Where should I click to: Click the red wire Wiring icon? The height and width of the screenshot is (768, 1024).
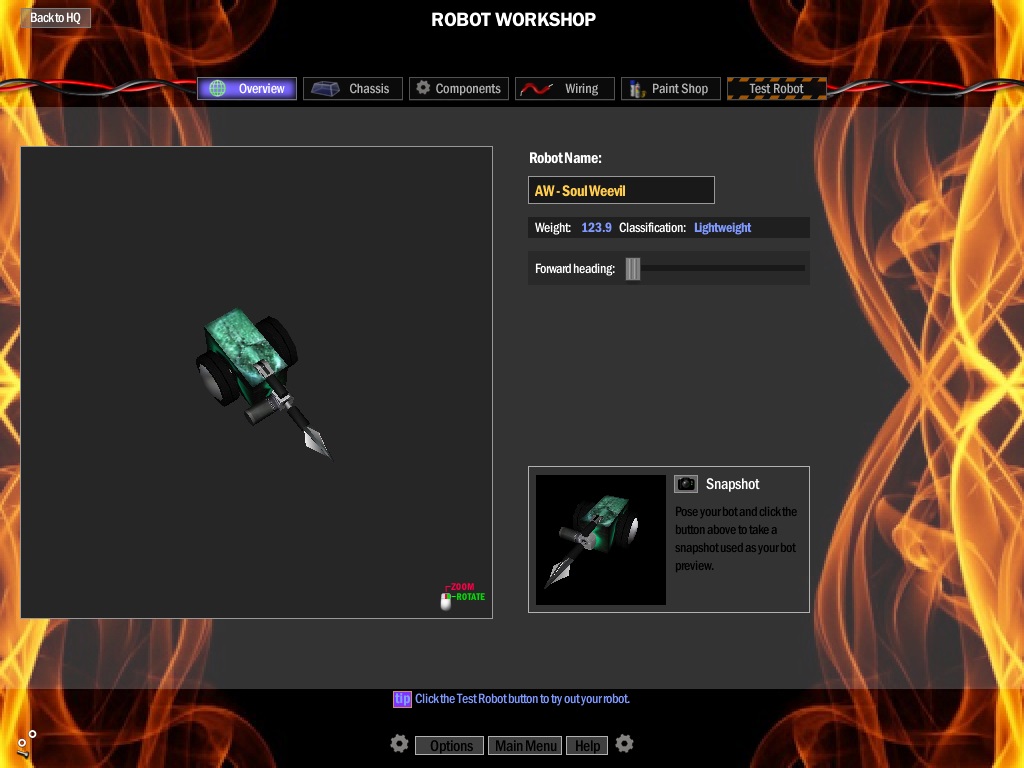[x=537, y=89]
